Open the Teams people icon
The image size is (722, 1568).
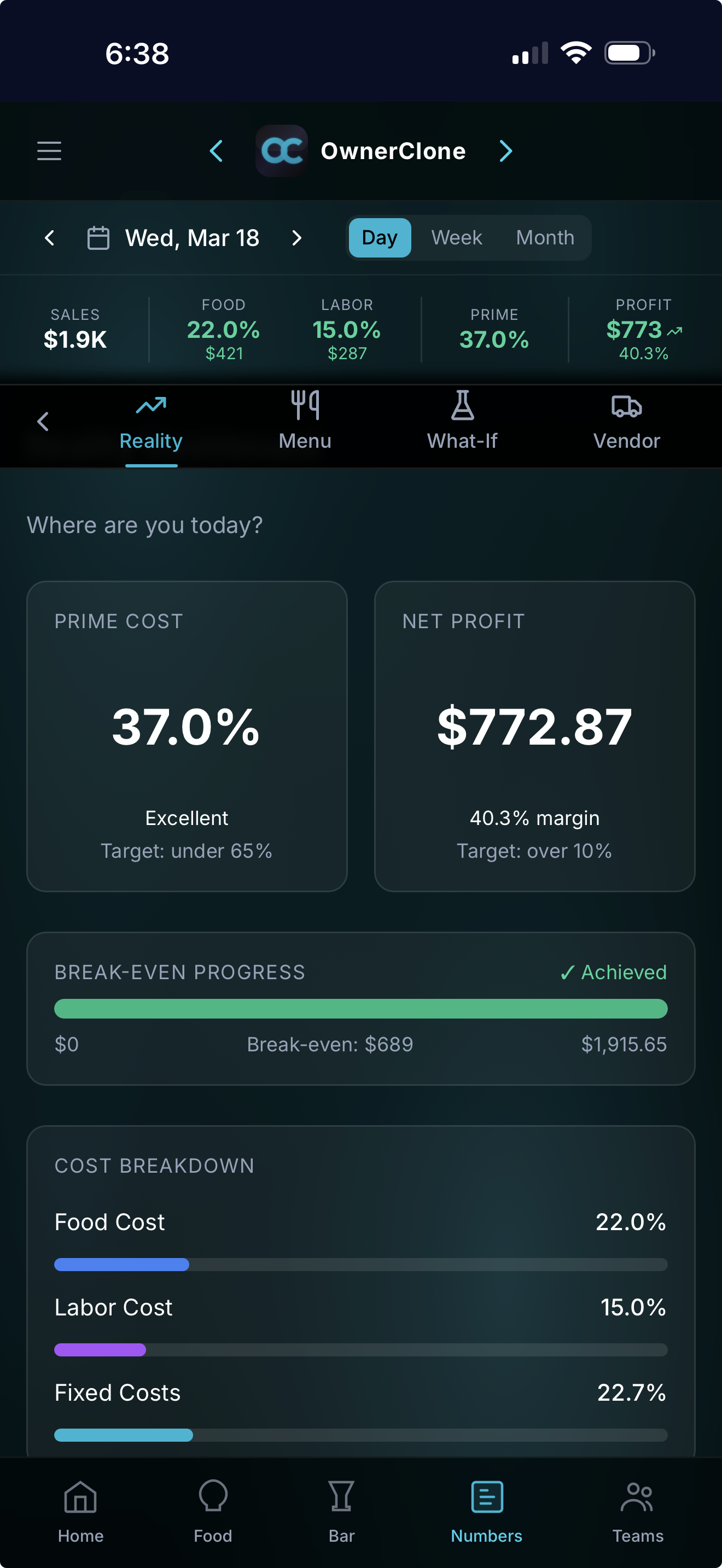(637, 1497)
